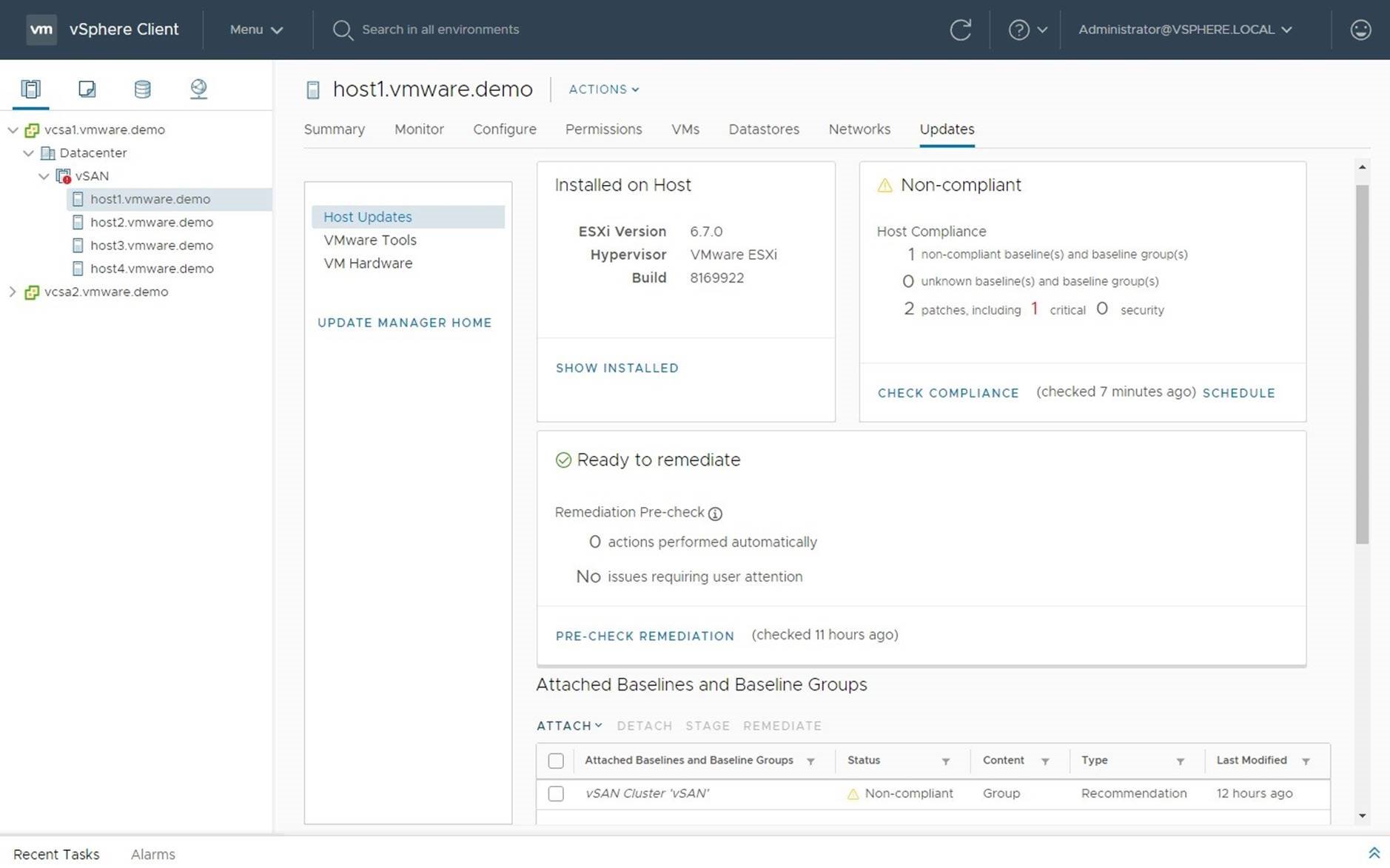The image size is (1390, 868).
Task: Click the search magnifier icon
Action: [342, 30]
